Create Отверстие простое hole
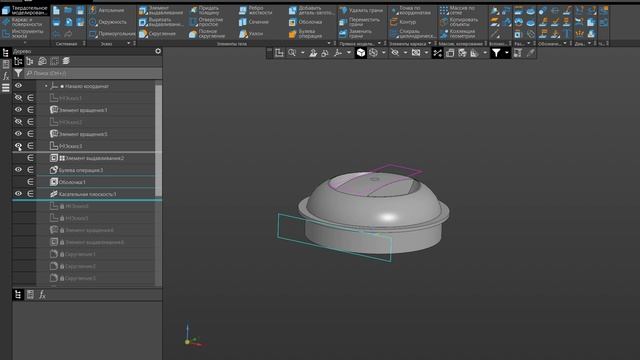This screenshot has height=360, width=640. pos(207,22)
